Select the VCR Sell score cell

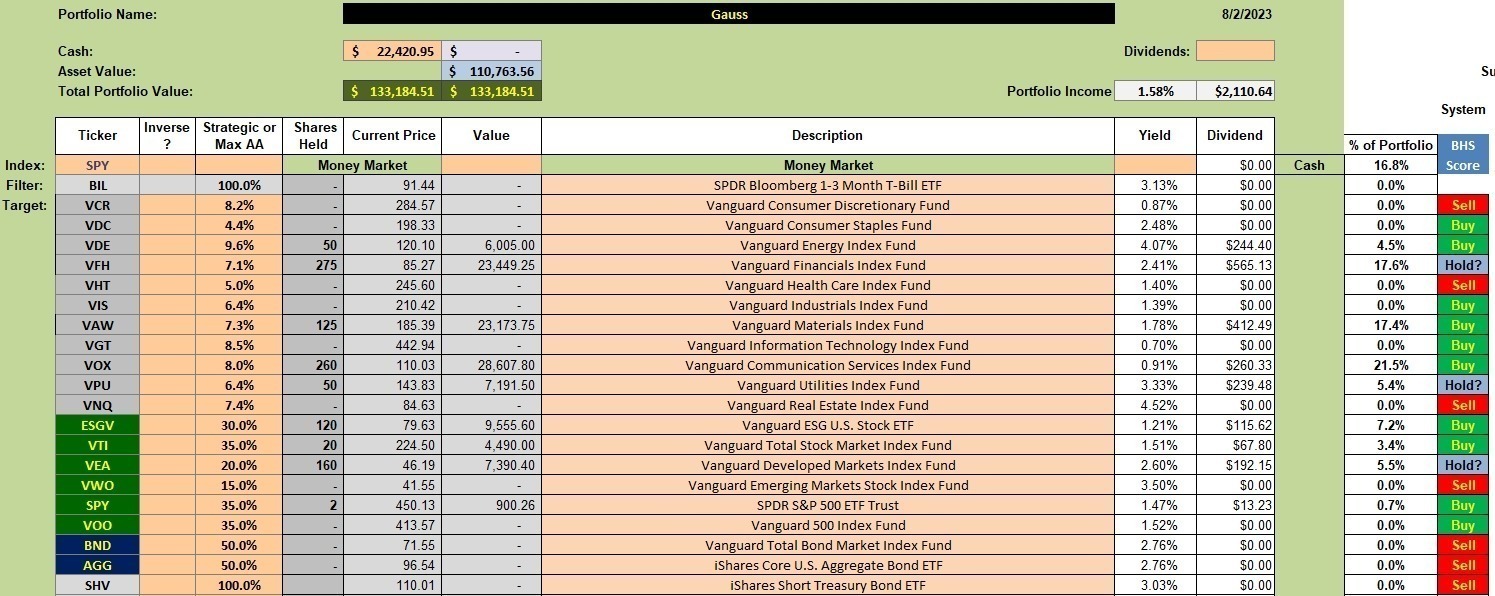(1462, 205)
